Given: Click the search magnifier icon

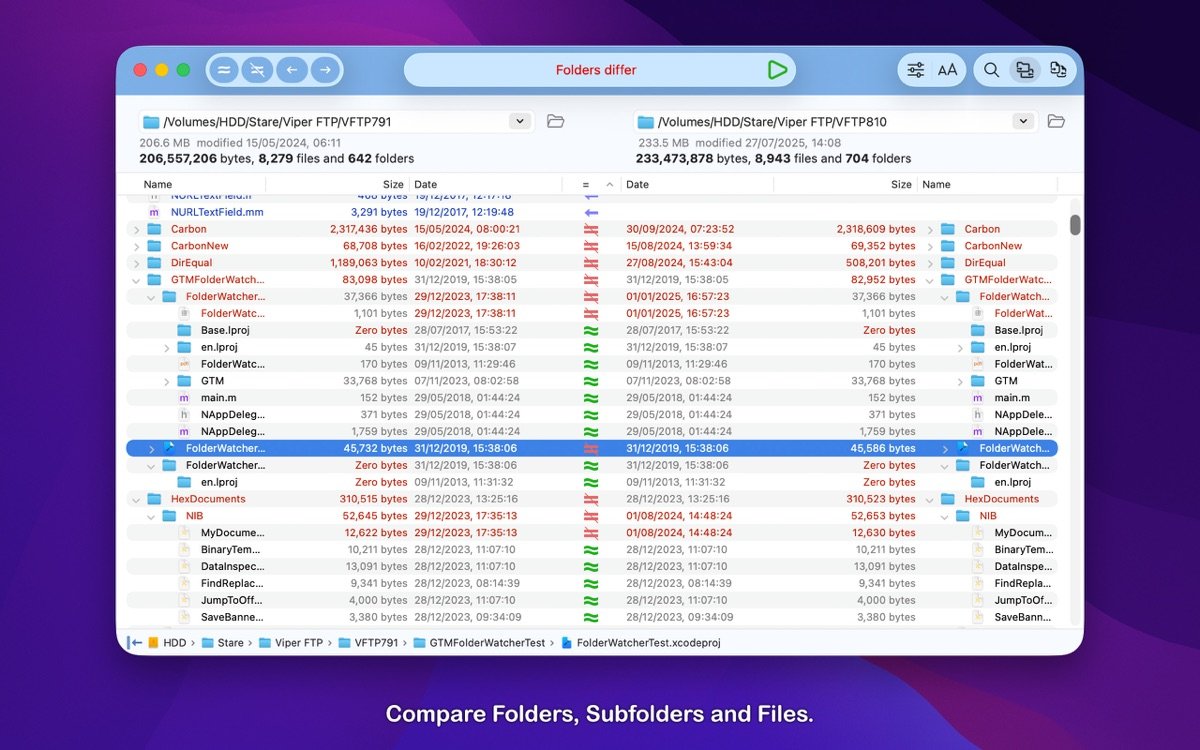Looking at the screenshot, I should [991, 70].
